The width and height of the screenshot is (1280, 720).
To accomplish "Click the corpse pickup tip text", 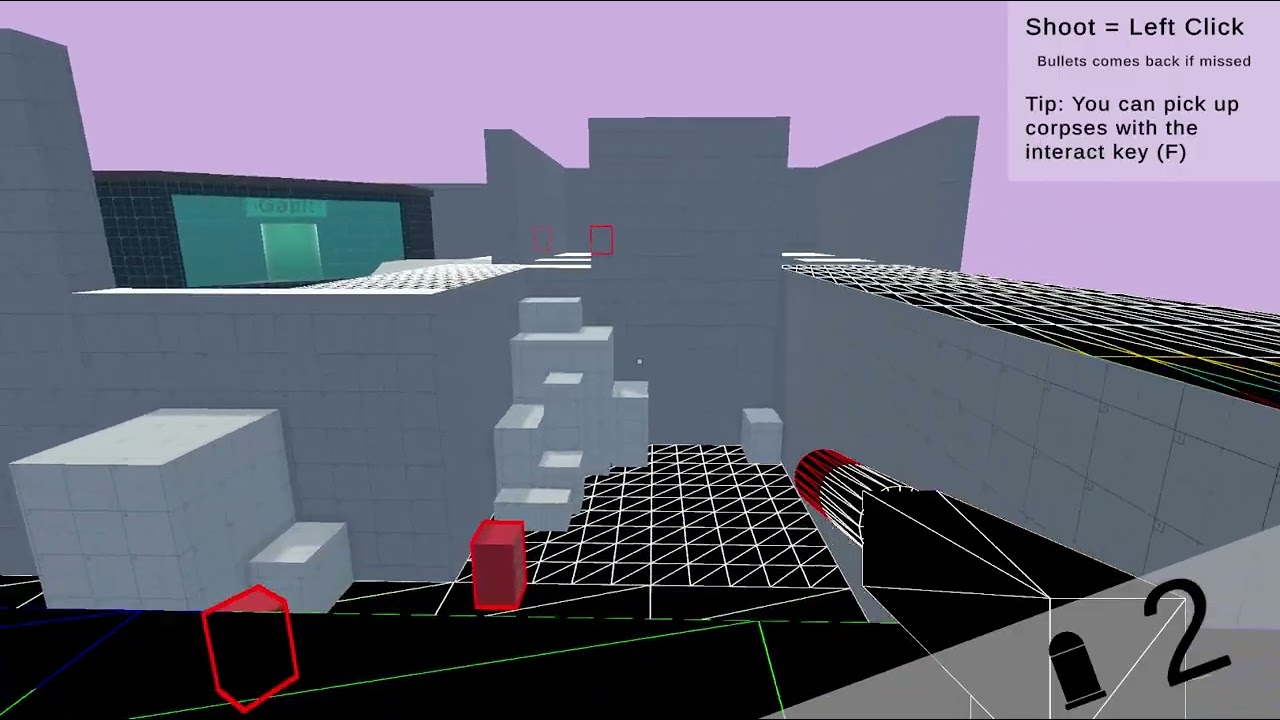I will (1131, 128).
